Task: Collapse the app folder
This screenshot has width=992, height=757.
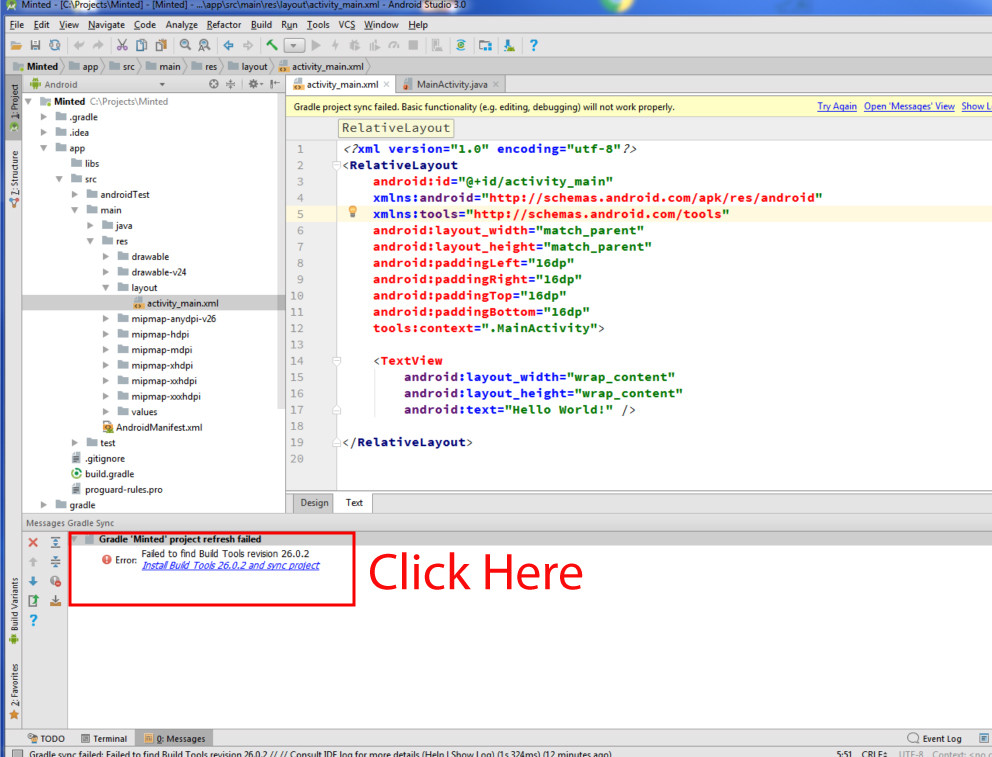Action: click(44, 148)
